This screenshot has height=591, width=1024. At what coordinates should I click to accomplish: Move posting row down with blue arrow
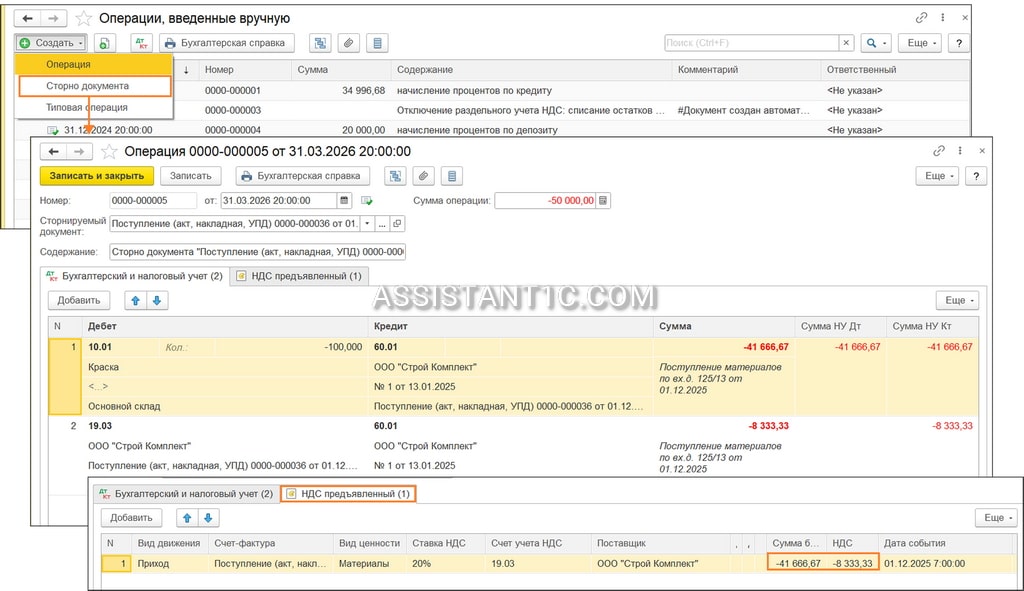157,300
